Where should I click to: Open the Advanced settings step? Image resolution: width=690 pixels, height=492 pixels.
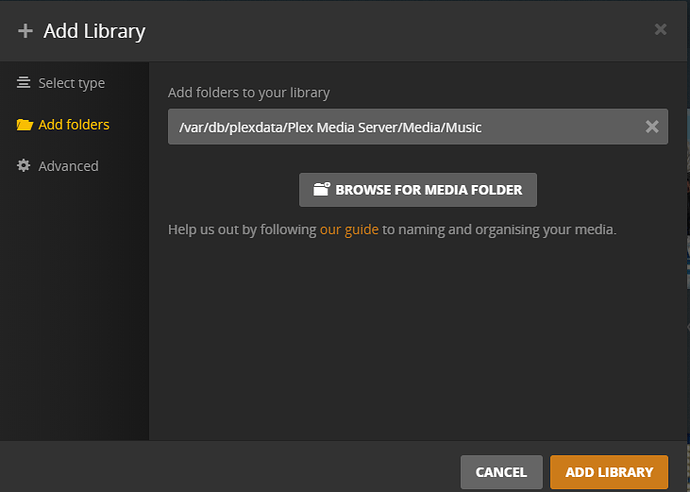pos(58,166)
